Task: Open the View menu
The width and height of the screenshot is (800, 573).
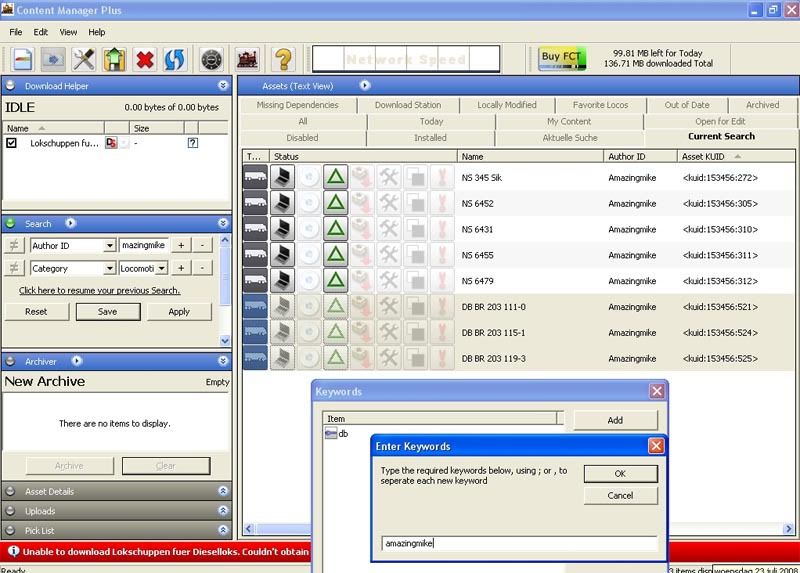Action: [68, 32]
